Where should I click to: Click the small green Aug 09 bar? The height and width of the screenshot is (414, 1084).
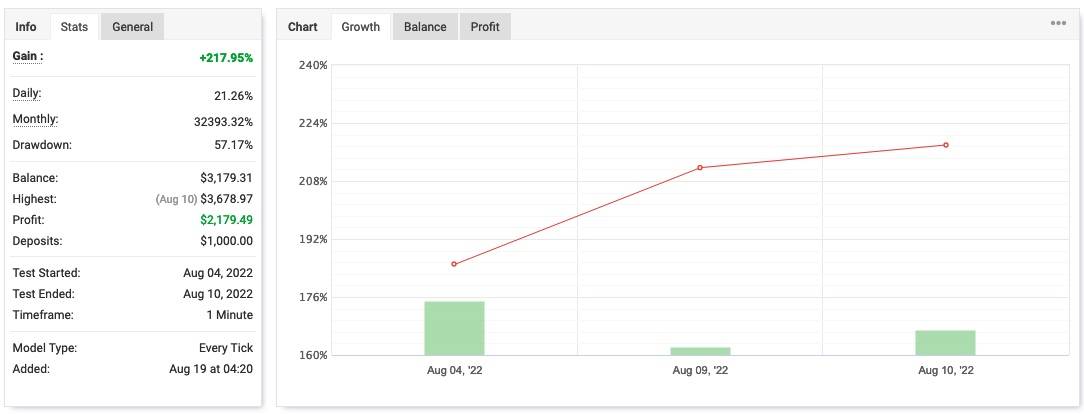tap(700, 351)
